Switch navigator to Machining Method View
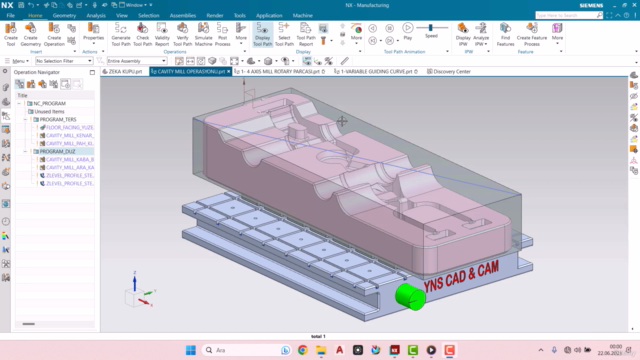Image resolution: width=640 pixels, height=360 pixels. point(54,84)
